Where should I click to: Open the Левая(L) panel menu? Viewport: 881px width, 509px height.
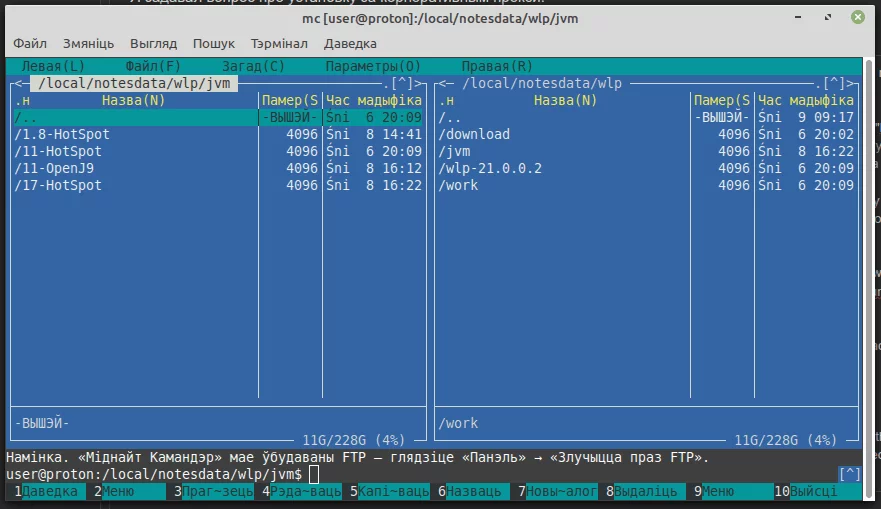pos(53,66)
